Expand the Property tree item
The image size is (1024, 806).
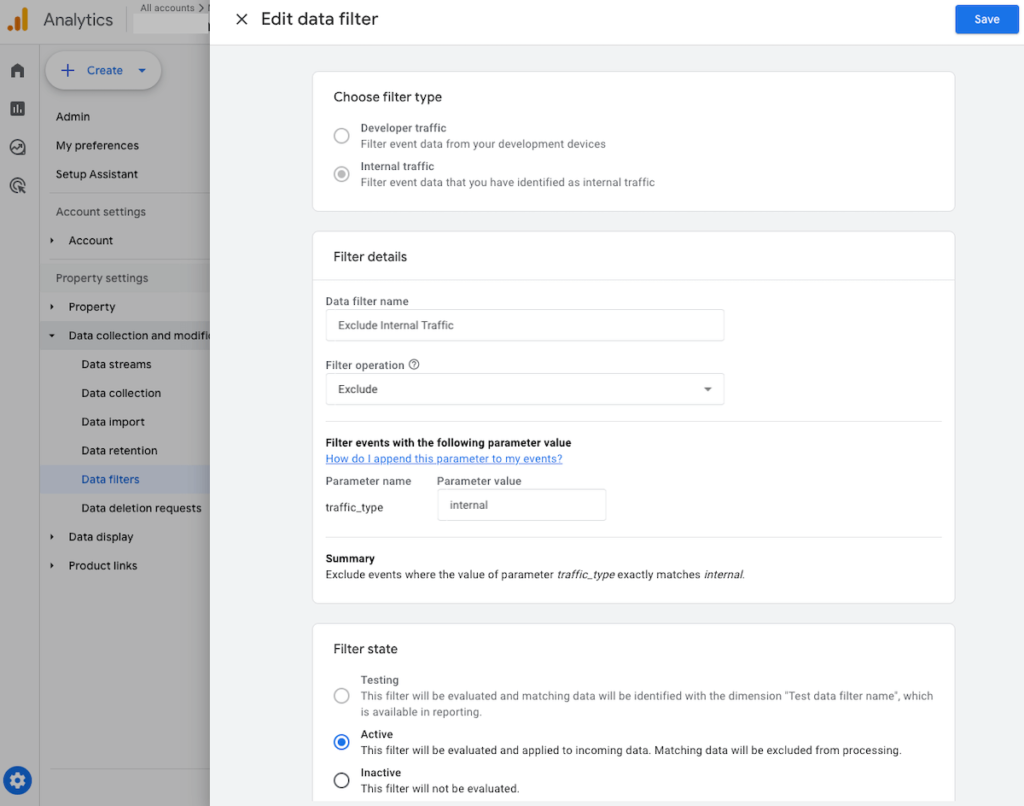(52, 306)
